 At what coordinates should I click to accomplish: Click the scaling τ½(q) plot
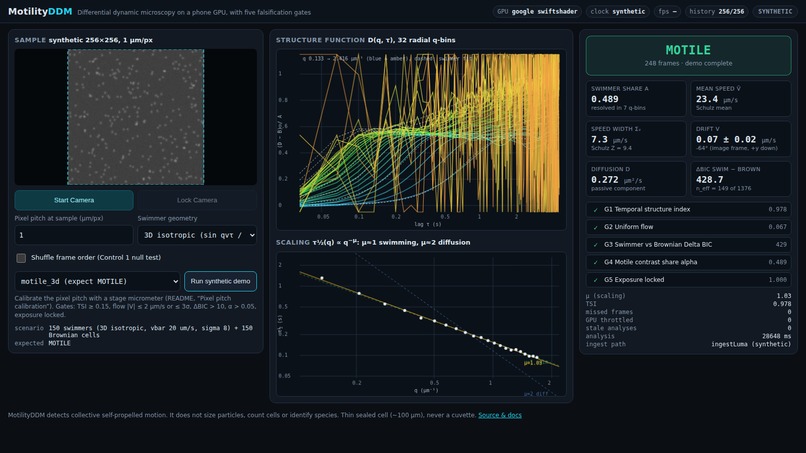421,324
